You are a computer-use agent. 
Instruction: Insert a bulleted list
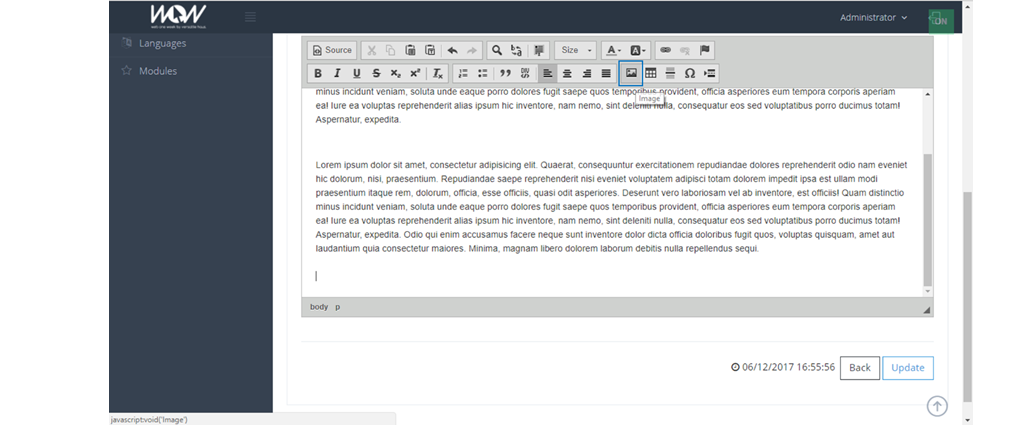[483, 73]
